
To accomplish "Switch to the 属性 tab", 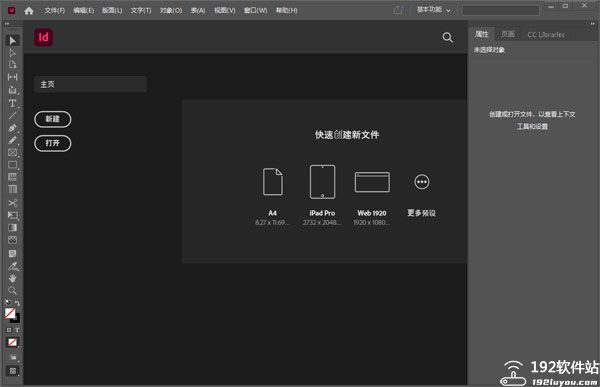I will pos(481,34).
